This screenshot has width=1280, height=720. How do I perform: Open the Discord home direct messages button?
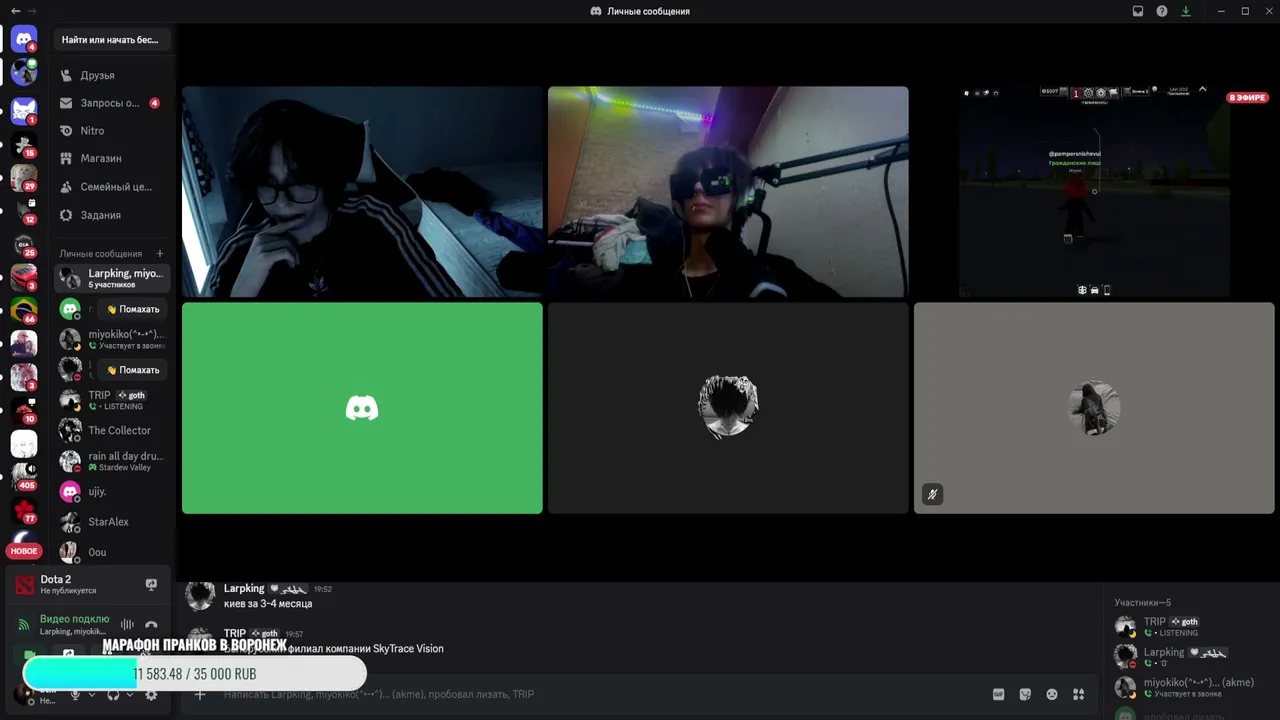(24, 40)
